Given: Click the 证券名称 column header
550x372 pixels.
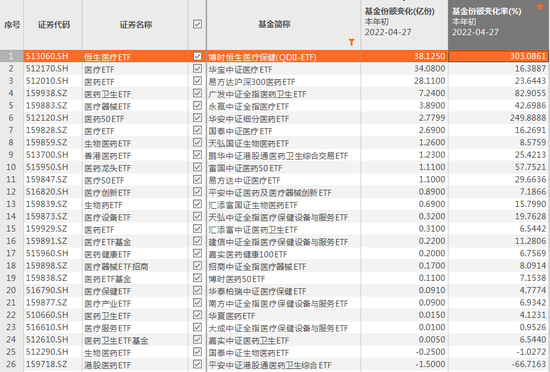Looking at the screenshot, I should coord(135,25).
